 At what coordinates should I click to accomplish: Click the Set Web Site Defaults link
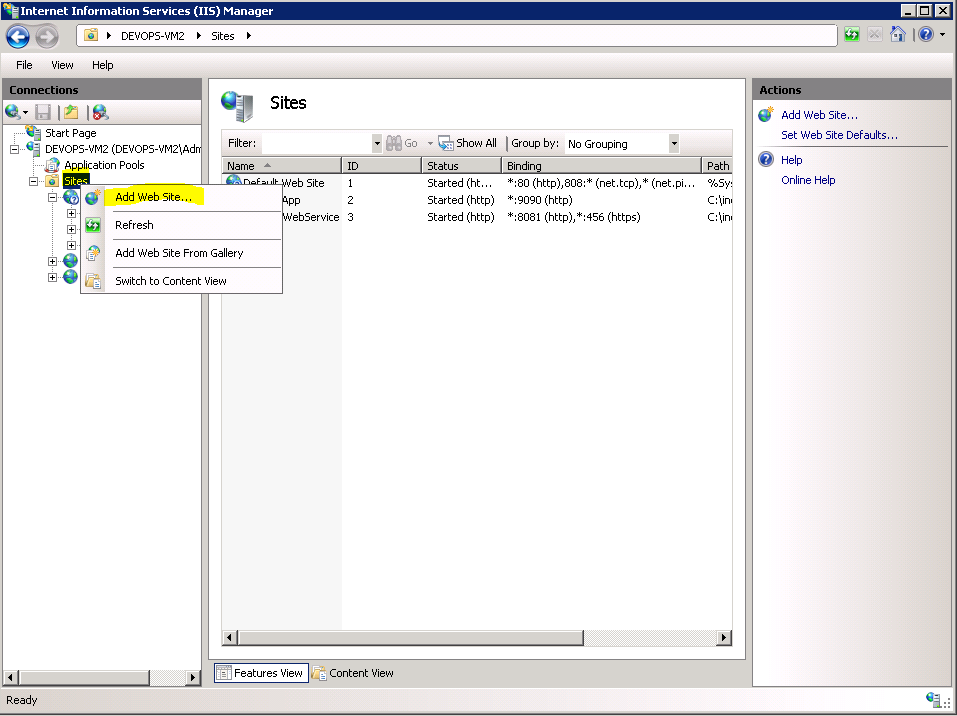pos(839,135)
